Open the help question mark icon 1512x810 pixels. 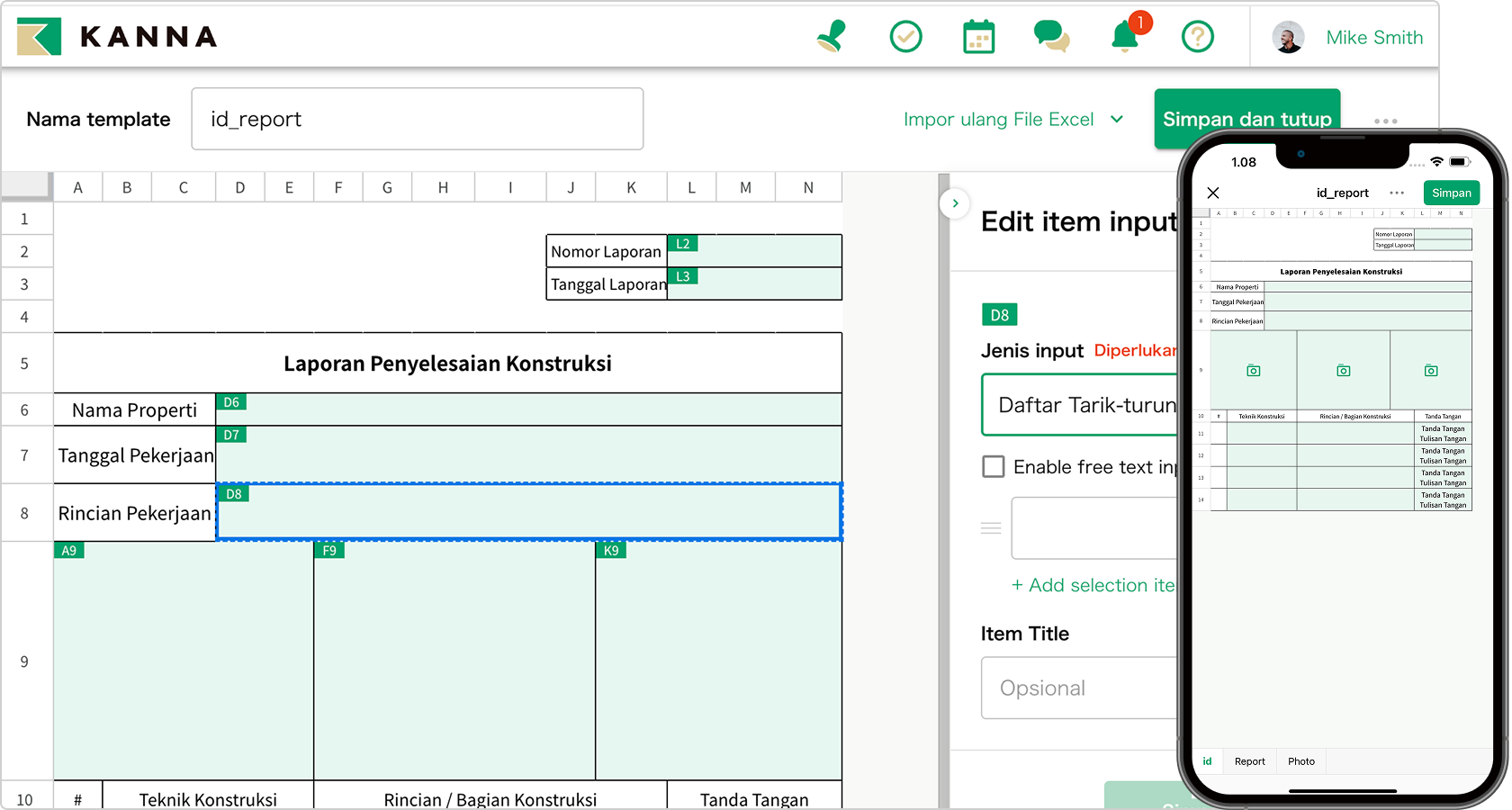1197,37
